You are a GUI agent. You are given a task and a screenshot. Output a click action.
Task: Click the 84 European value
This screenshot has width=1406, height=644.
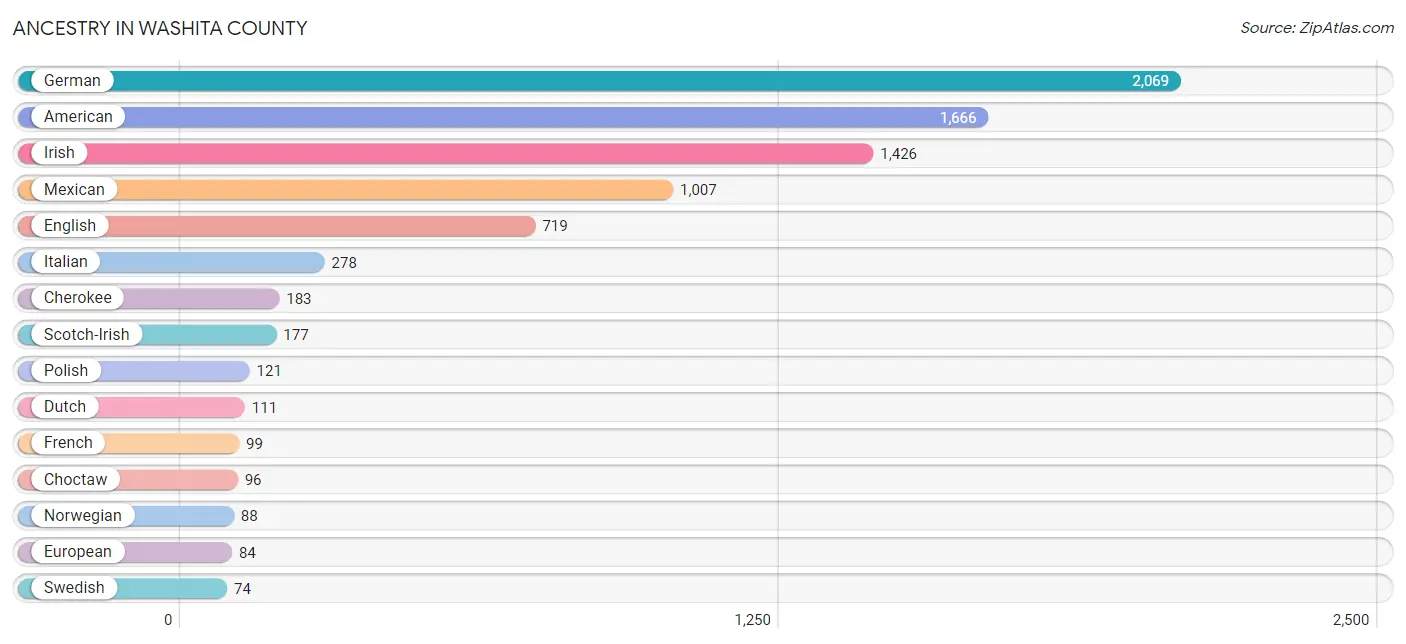click(247, 553)
